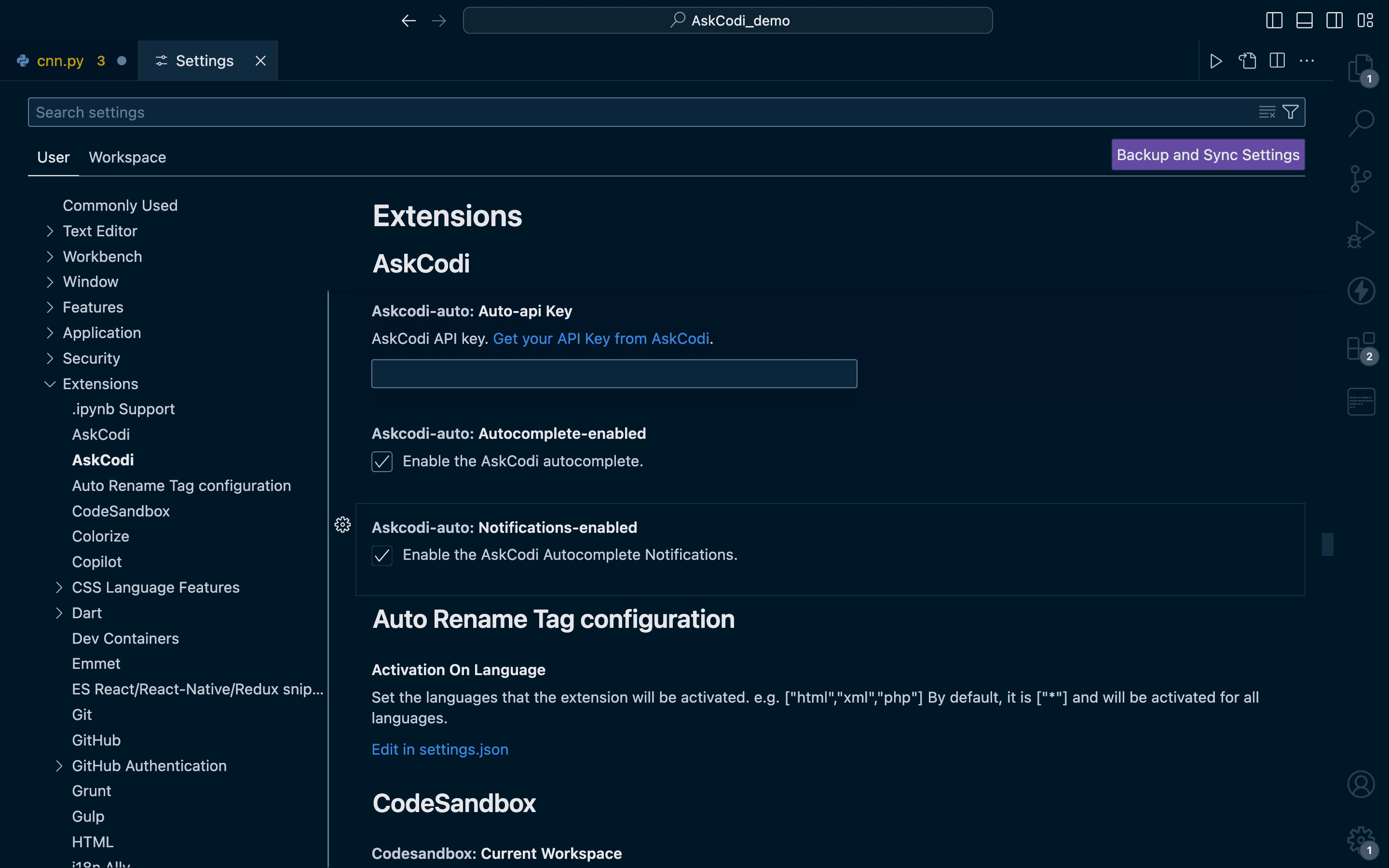Select Commonly Used in settings tree
The height and width of the screenshot is (868, 1389).
[120, 205]
